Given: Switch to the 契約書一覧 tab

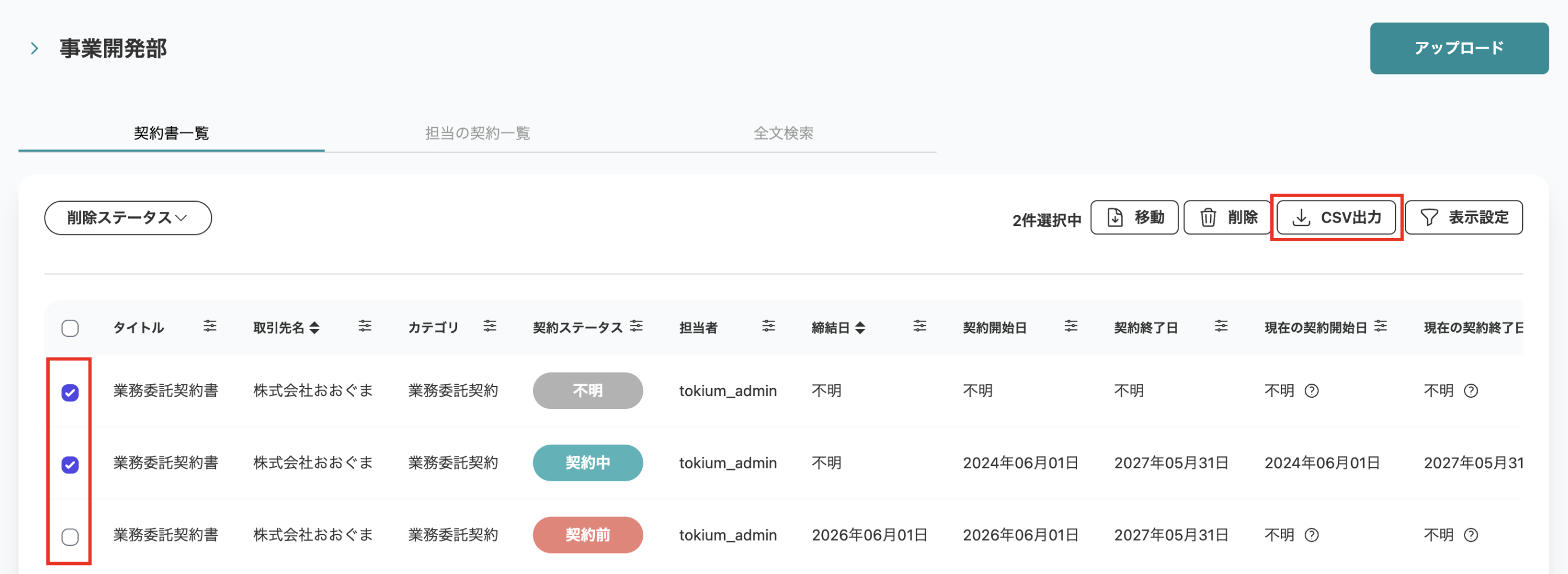Looking at the screenshot, I should 171,133.
